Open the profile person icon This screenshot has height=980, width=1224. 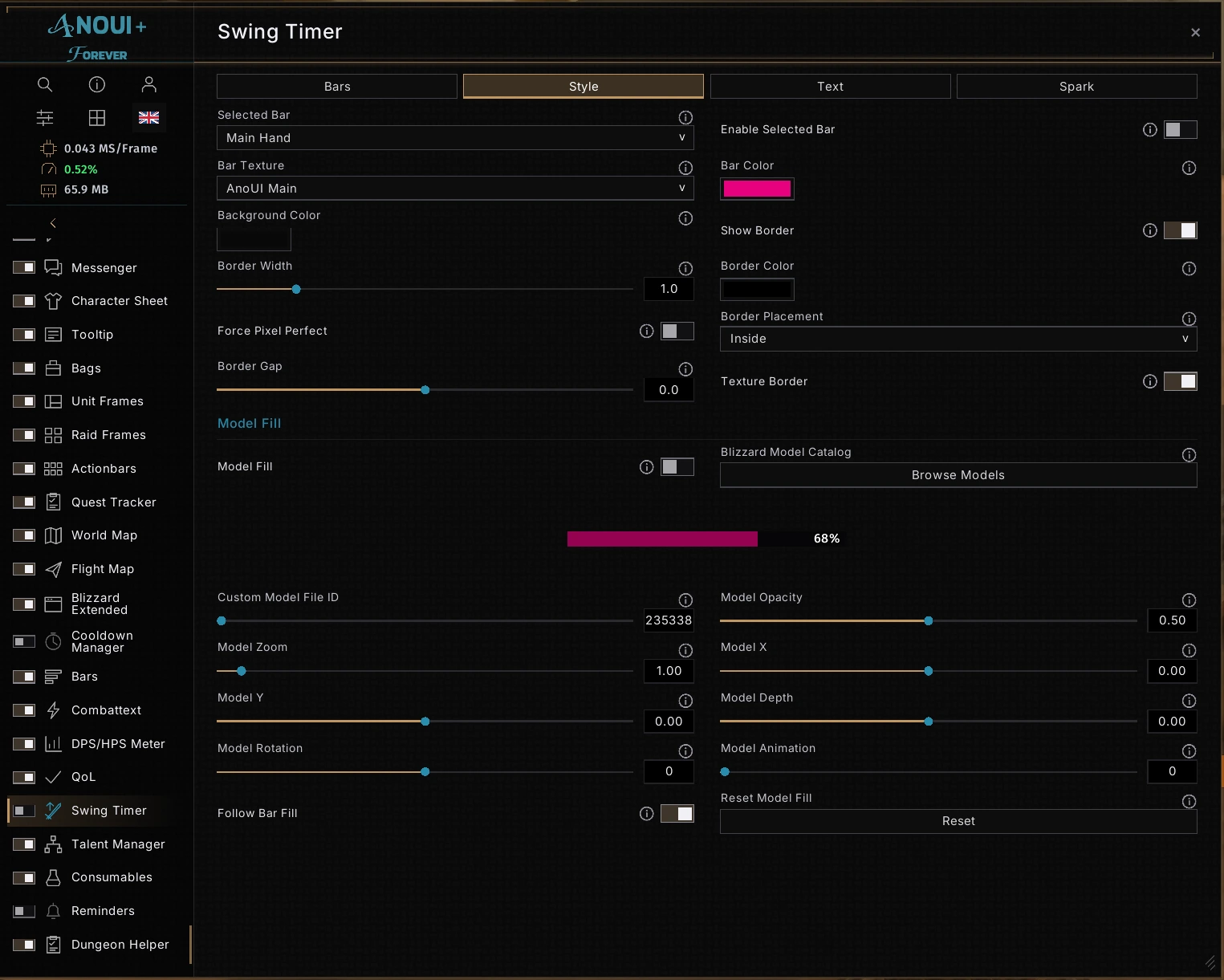point(148,84)
